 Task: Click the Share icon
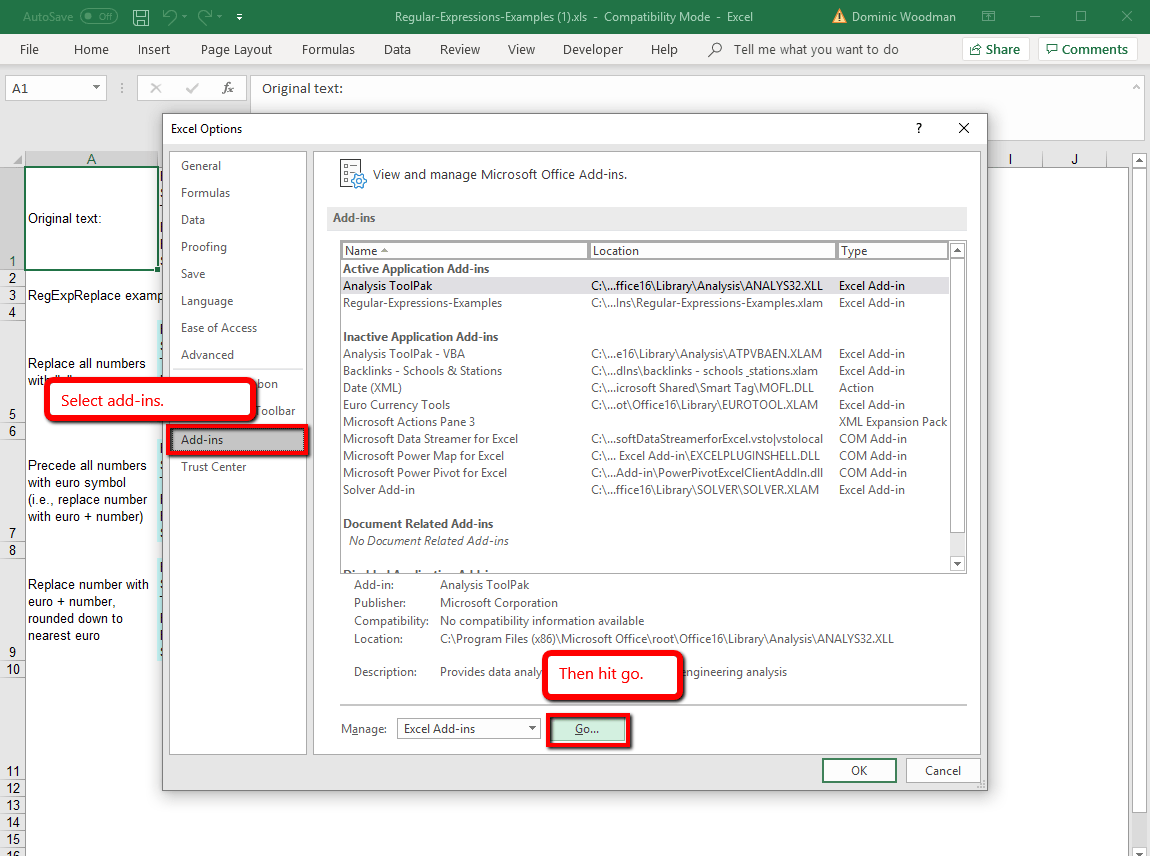[995, 48]
